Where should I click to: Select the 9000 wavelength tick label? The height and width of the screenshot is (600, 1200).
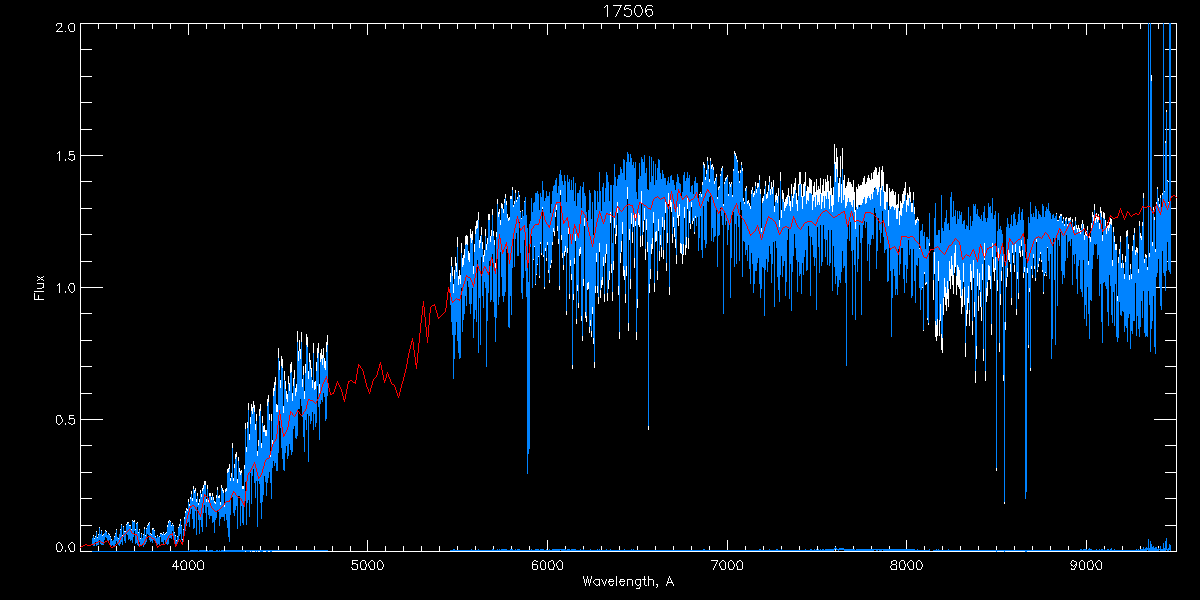[1086, 565]
